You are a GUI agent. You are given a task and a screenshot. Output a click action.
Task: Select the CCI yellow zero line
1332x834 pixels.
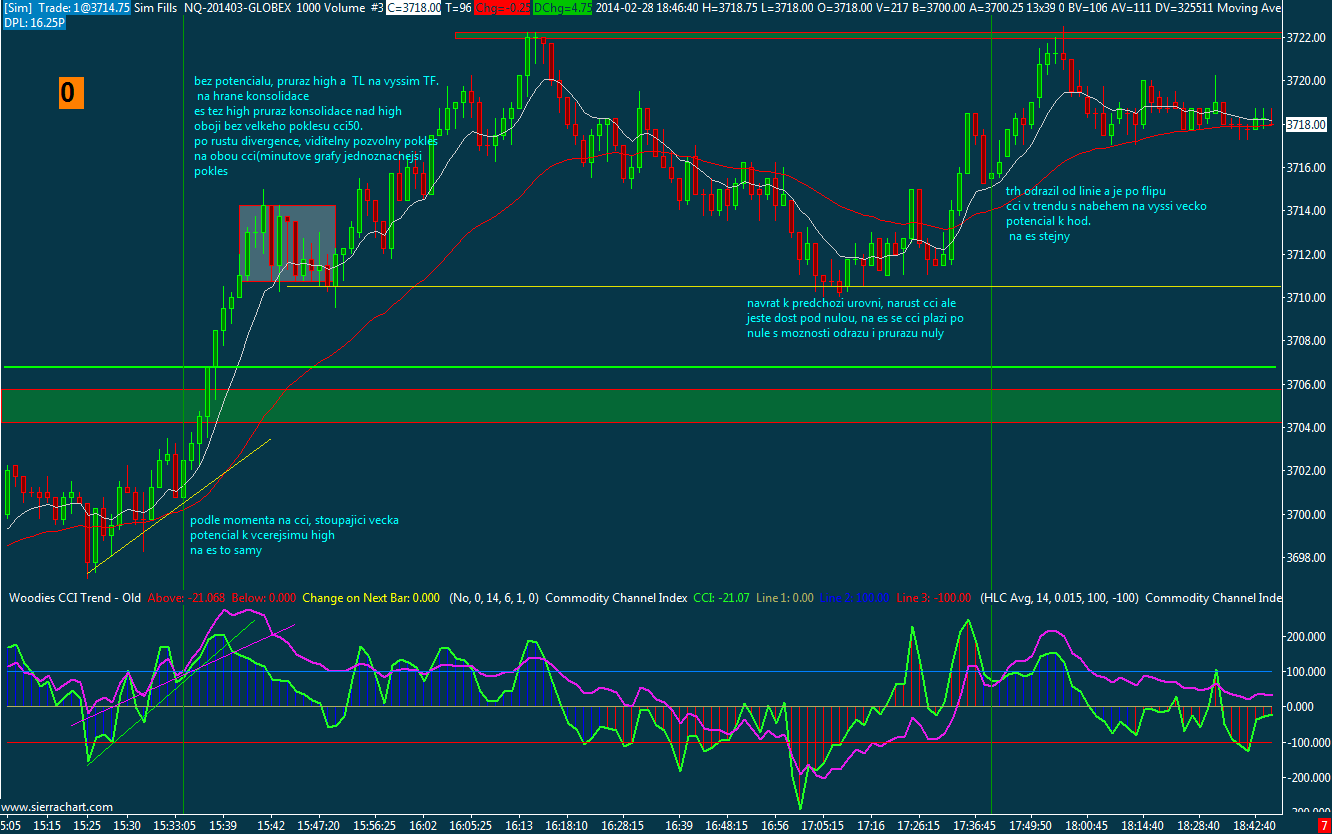[x=640, y=707]
